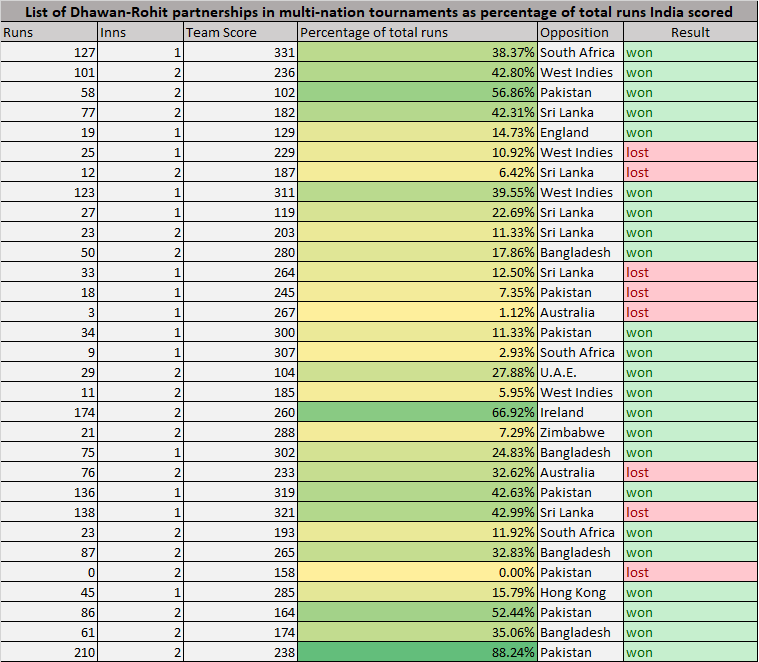Click the Result column header
Viewport: 759px width, 662px height.
[x=691, y=32]
